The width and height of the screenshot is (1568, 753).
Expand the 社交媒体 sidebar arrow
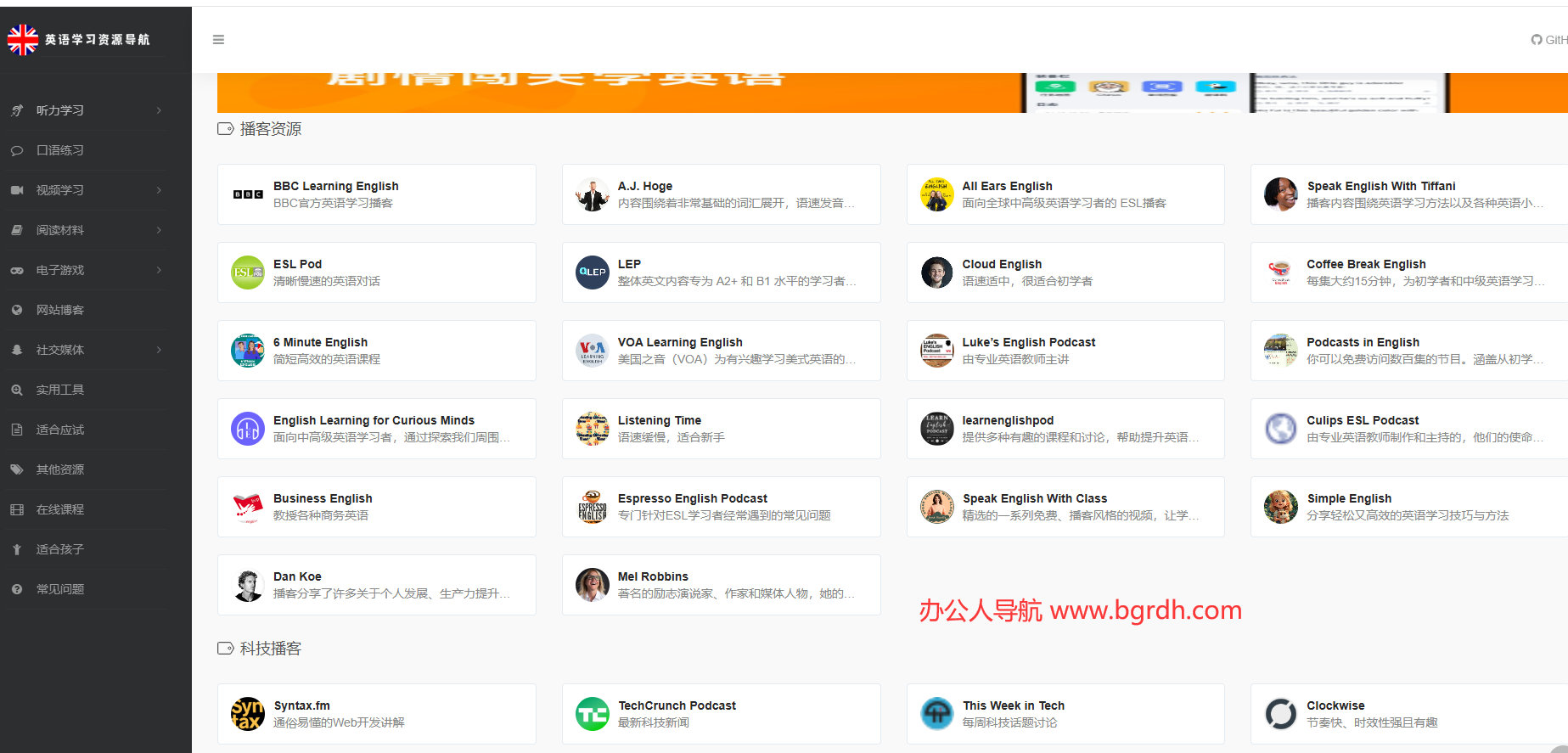[159, 350]
